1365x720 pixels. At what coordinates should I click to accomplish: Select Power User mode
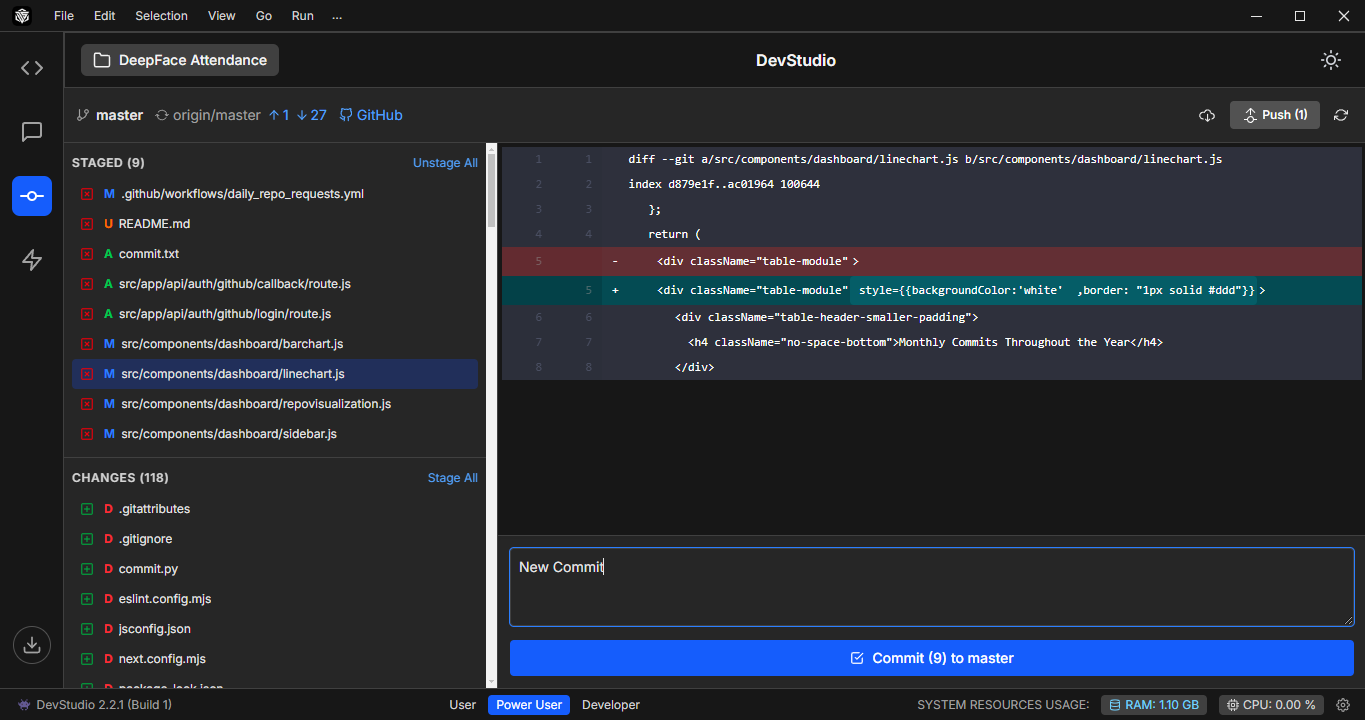coord(529,705)
